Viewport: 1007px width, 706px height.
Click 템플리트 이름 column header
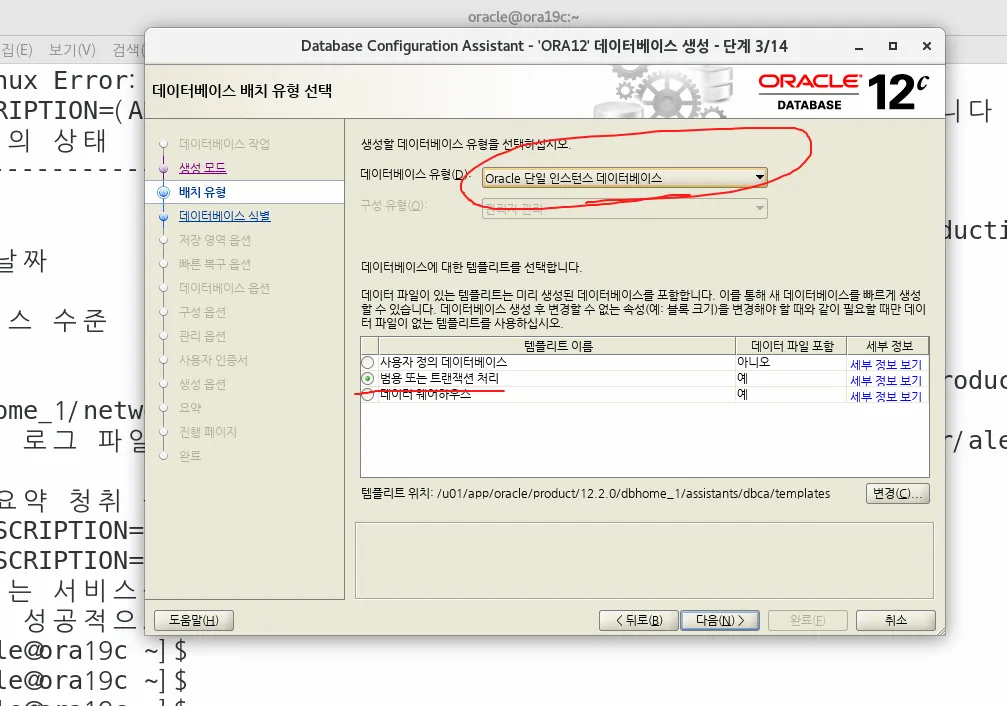point(557,346)
